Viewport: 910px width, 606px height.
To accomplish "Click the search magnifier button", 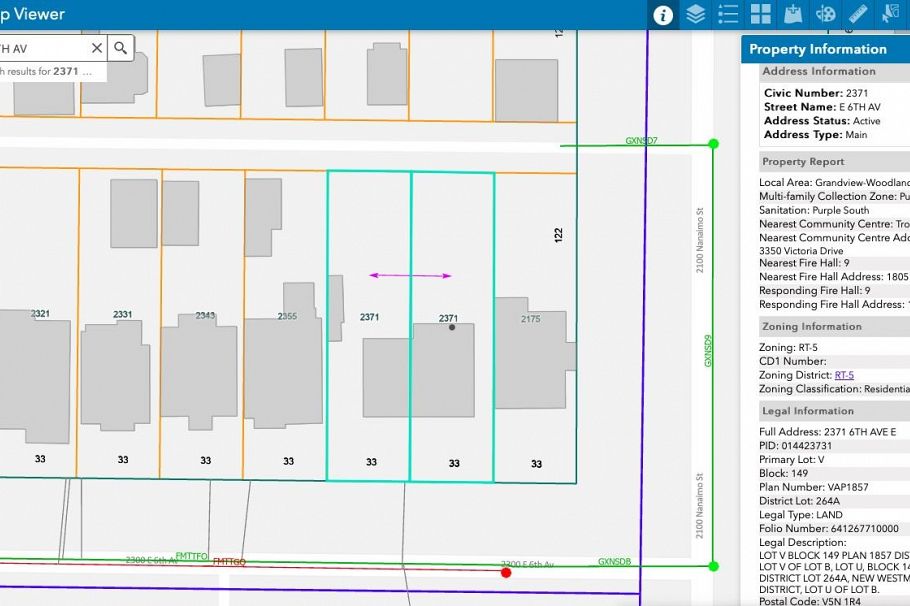I will click(120, 48).
